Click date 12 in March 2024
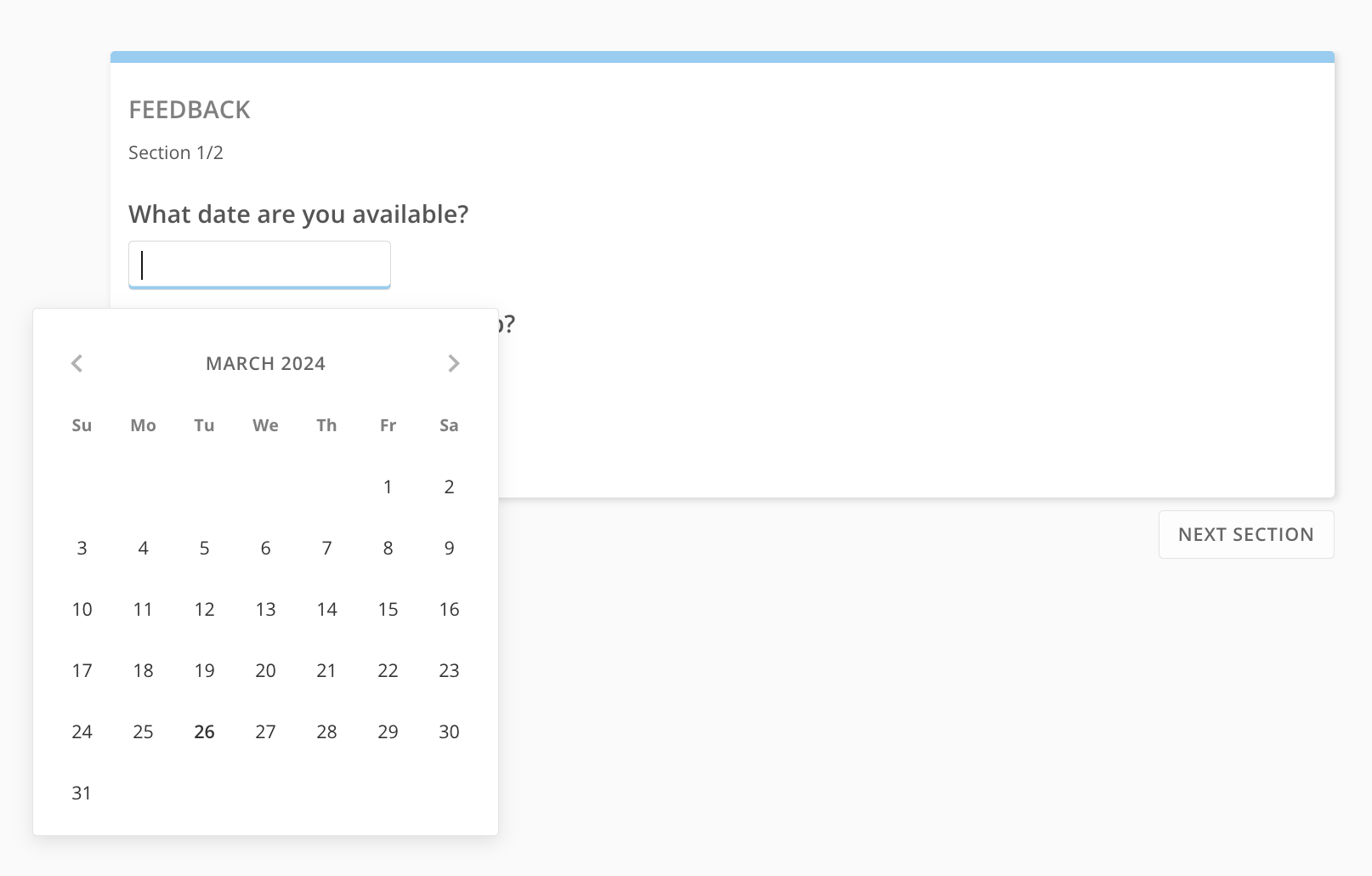 pos(204,609)
